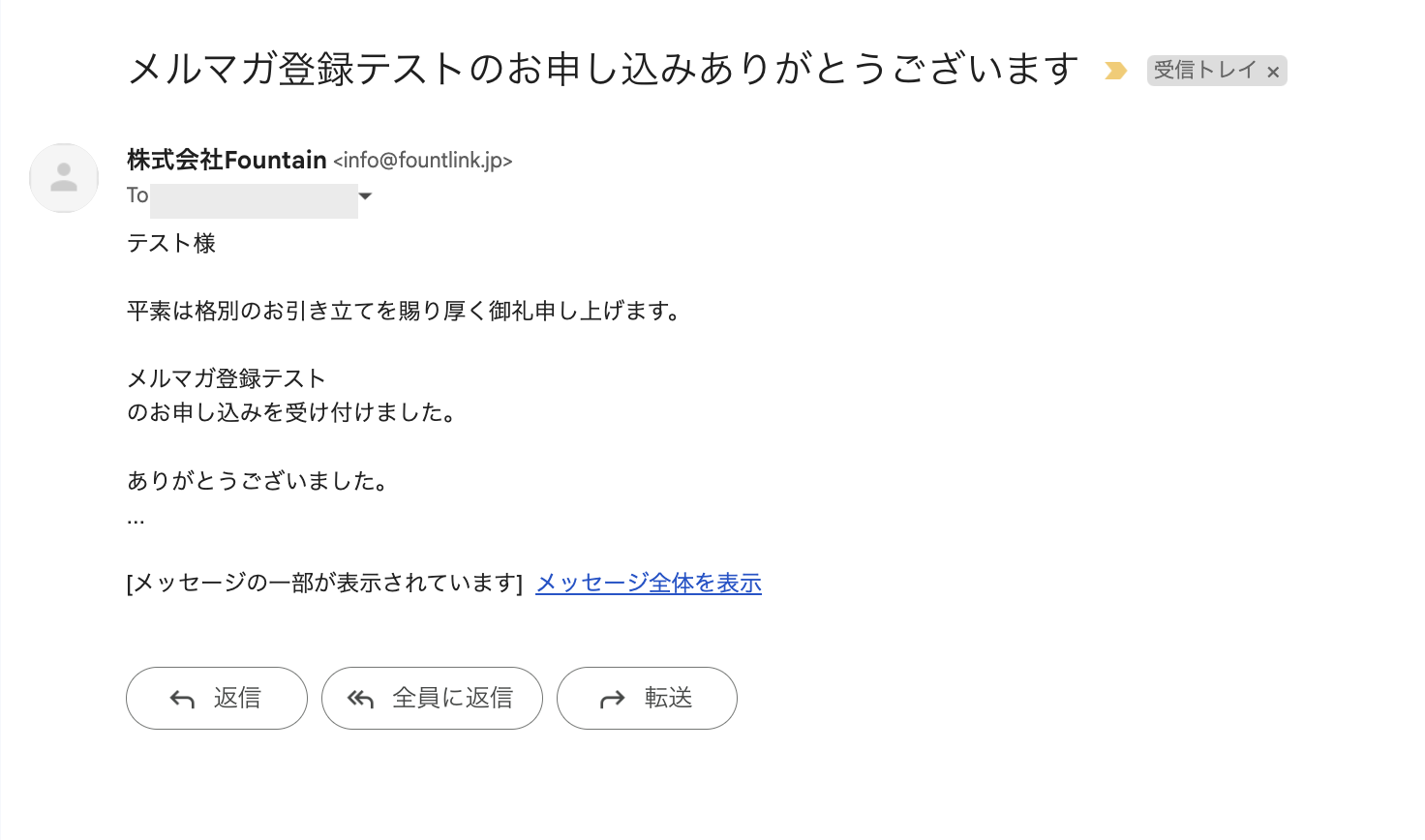Click the 受信トレイ label tag
1425x840 pixels.
coord(1204,71)
